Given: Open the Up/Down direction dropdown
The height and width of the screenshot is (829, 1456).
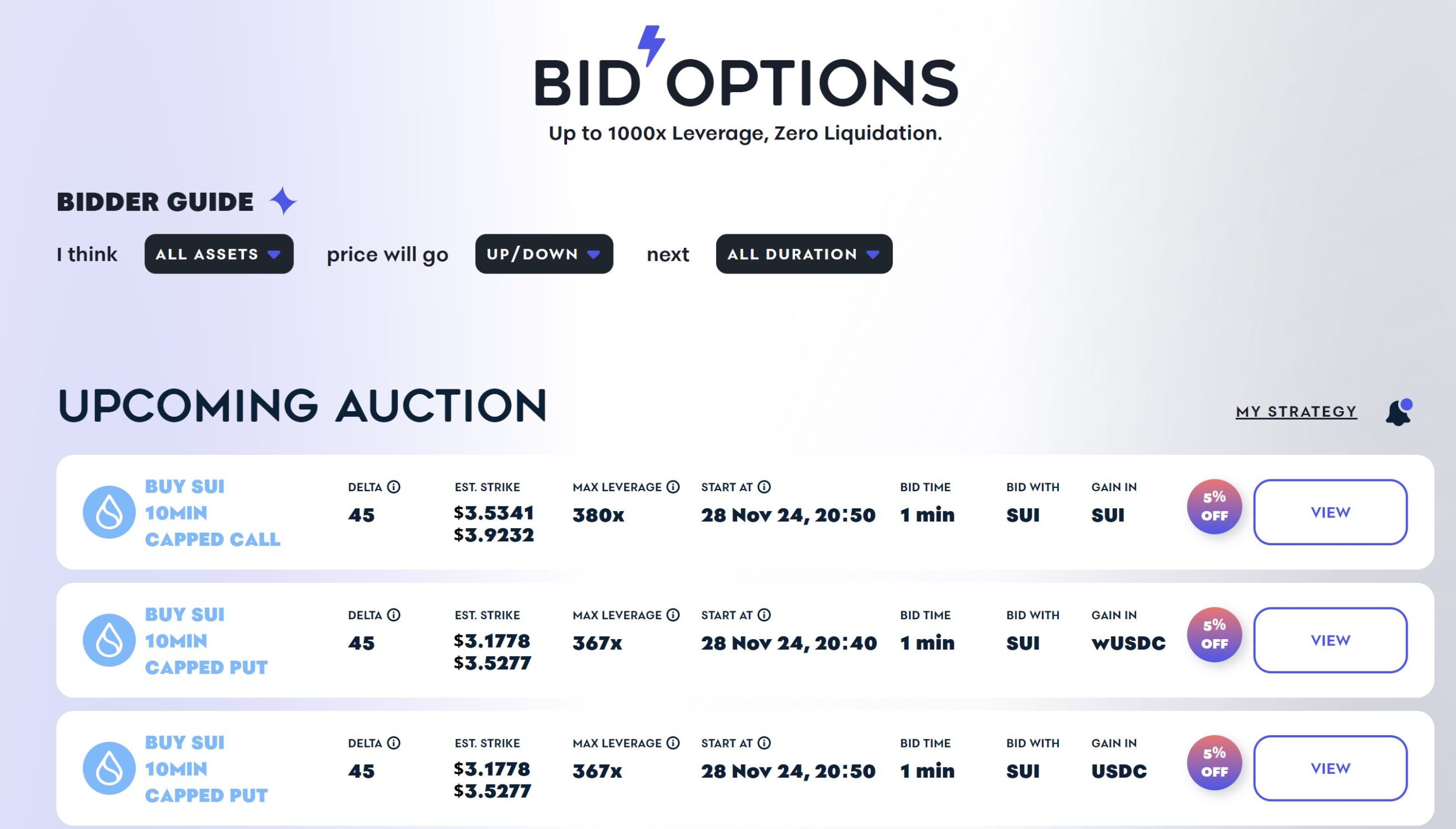Looking at the screenshot, I should click(544, 254).
